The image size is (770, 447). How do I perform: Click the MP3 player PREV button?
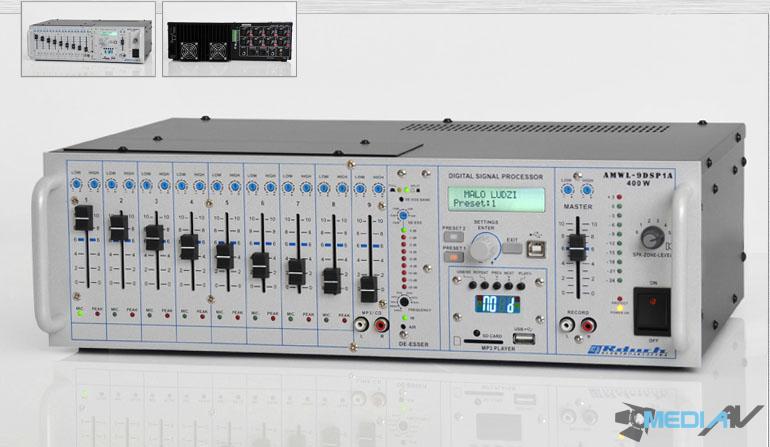496,285
